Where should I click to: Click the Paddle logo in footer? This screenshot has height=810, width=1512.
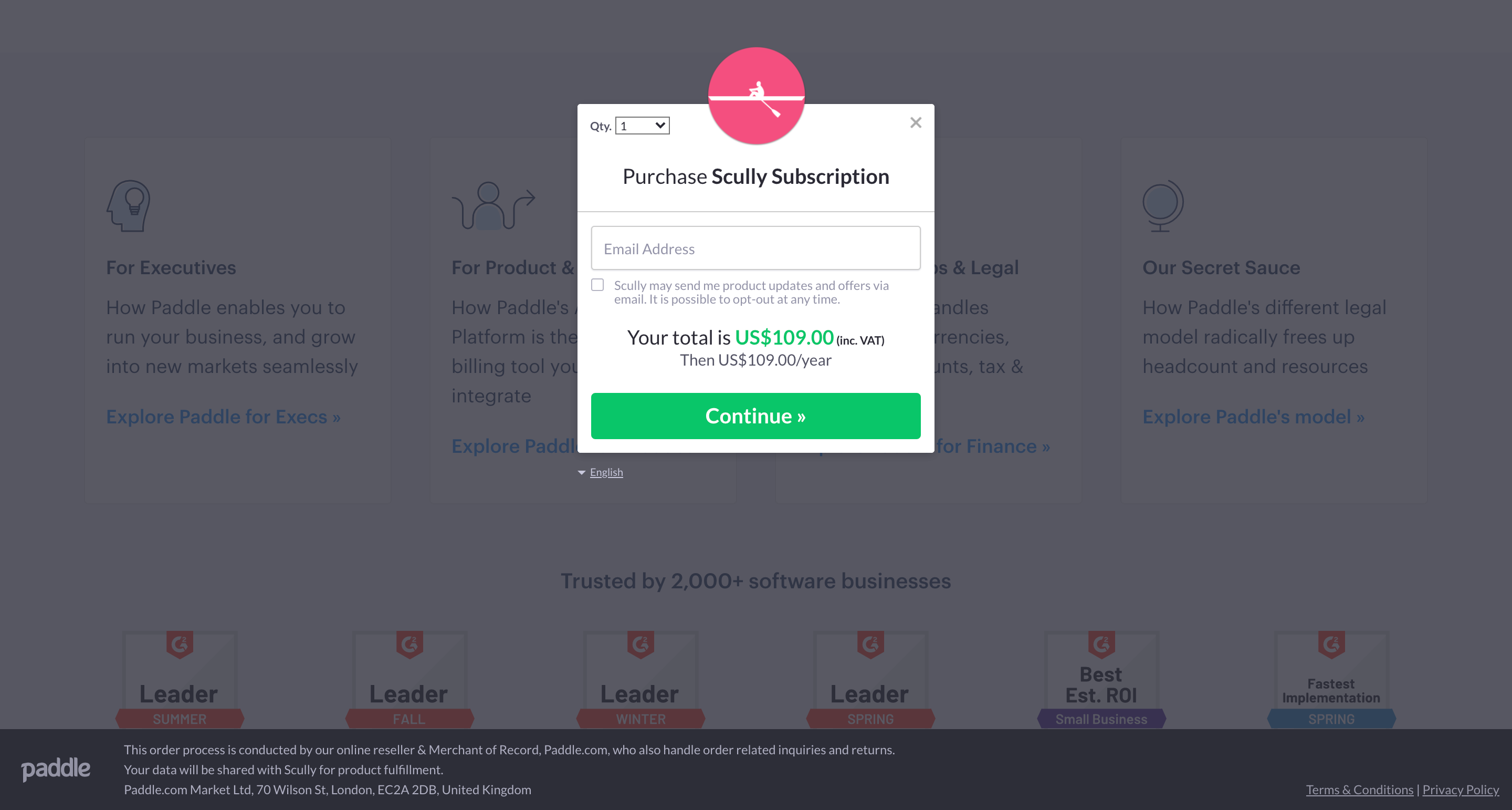[56, 769]
